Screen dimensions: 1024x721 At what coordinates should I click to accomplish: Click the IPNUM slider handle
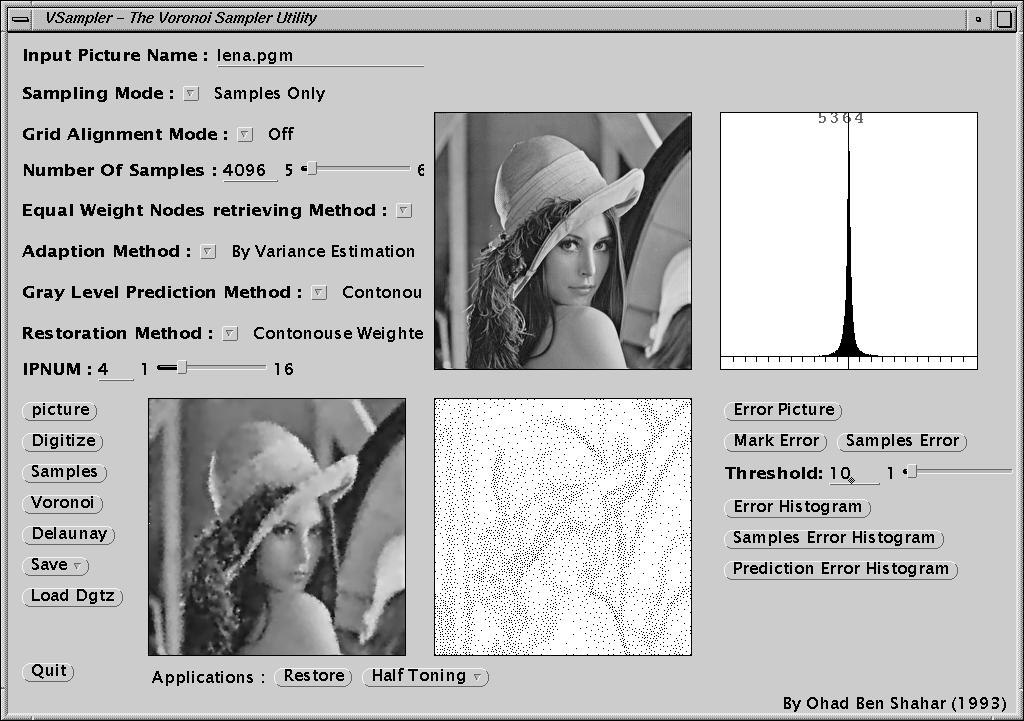tap(182, 368)
